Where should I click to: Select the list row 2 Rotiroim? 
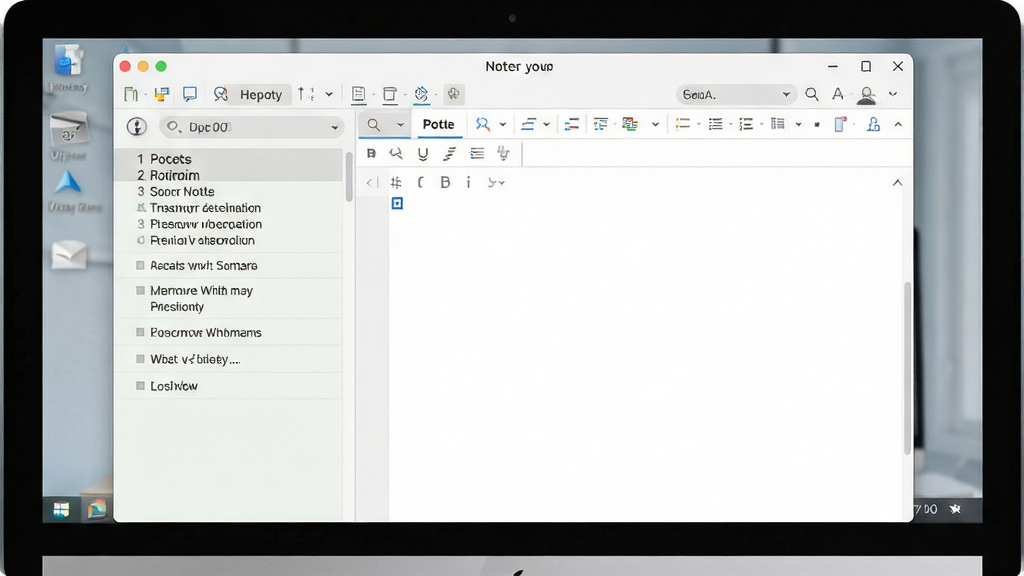tap(229, 175)
